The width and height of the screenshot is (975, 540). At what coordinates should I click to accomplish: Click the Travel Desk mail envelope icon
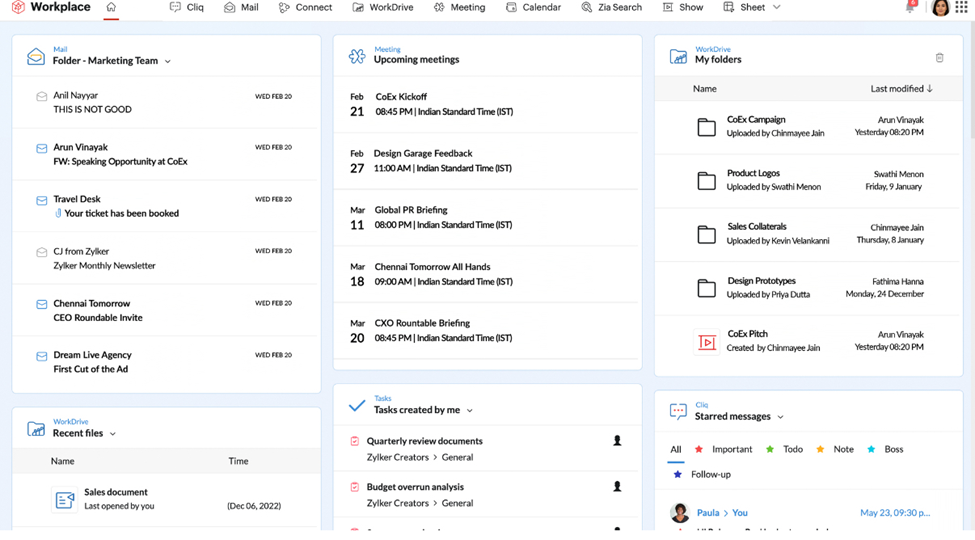coord(42,200)
